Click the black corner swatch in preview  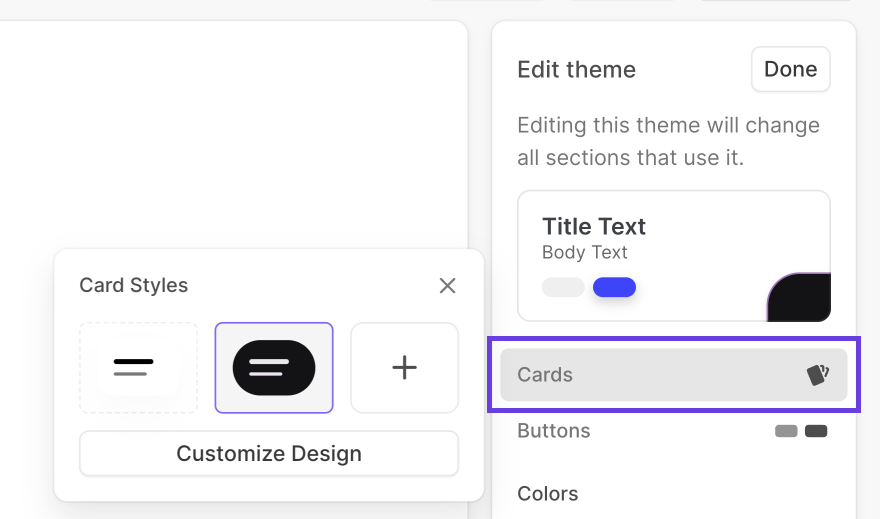[802, 299]
